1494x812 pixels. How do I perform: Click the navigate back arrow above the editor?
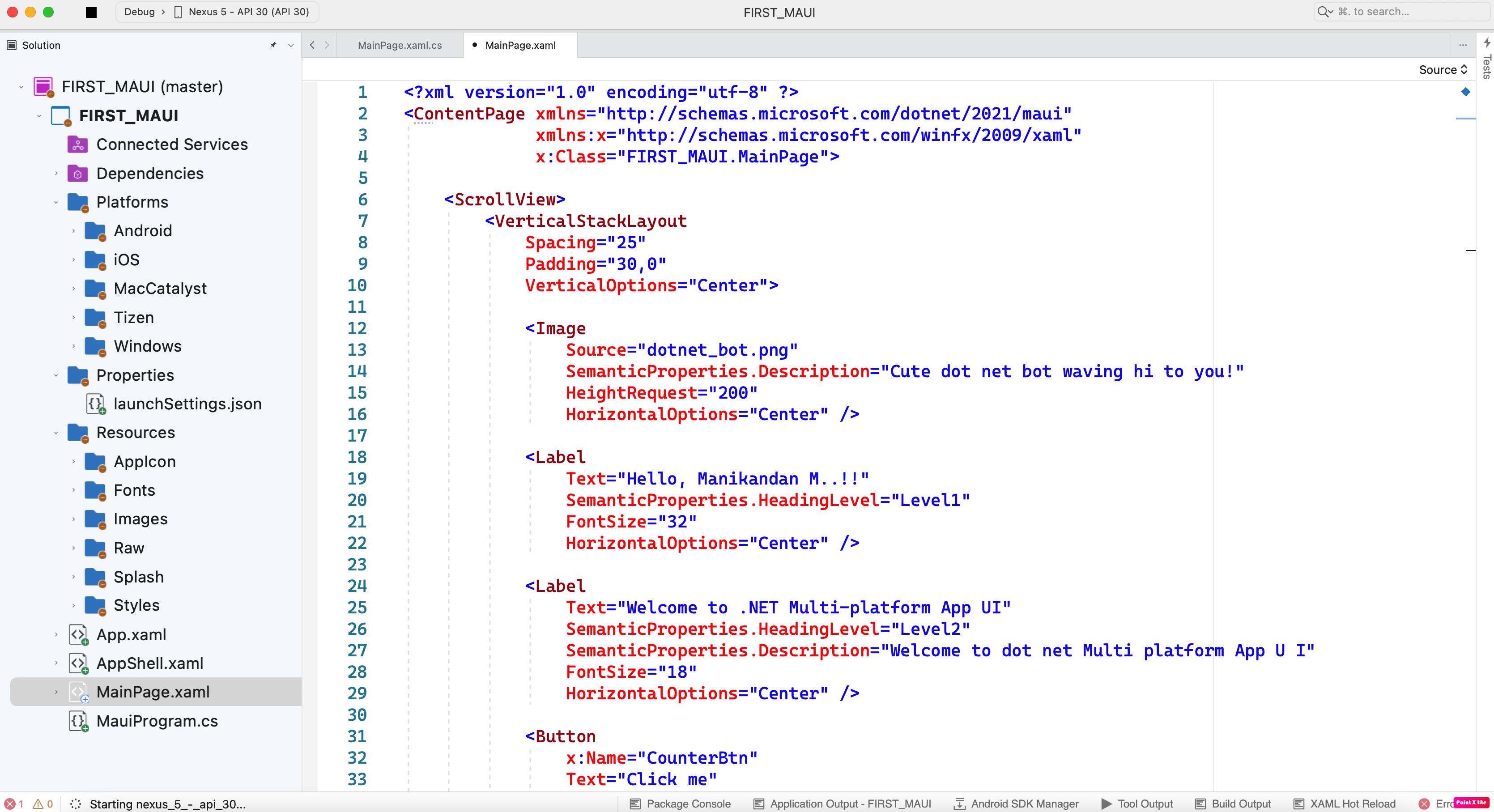[x=312, y=45]
